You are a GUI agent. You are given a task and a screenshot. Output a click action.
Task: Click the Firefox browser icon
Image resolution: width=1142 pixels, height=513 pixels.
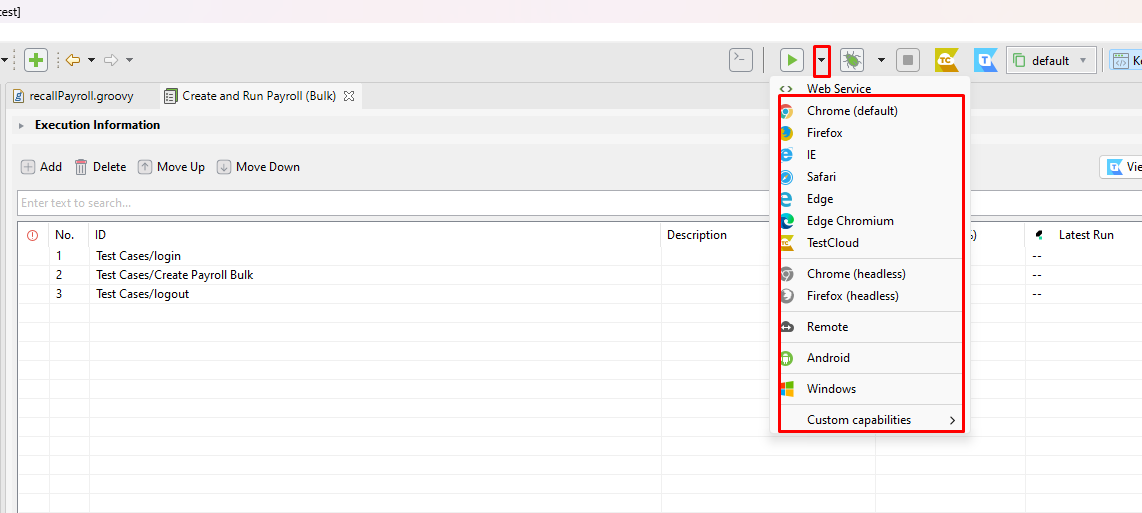[x=787, y=133]
